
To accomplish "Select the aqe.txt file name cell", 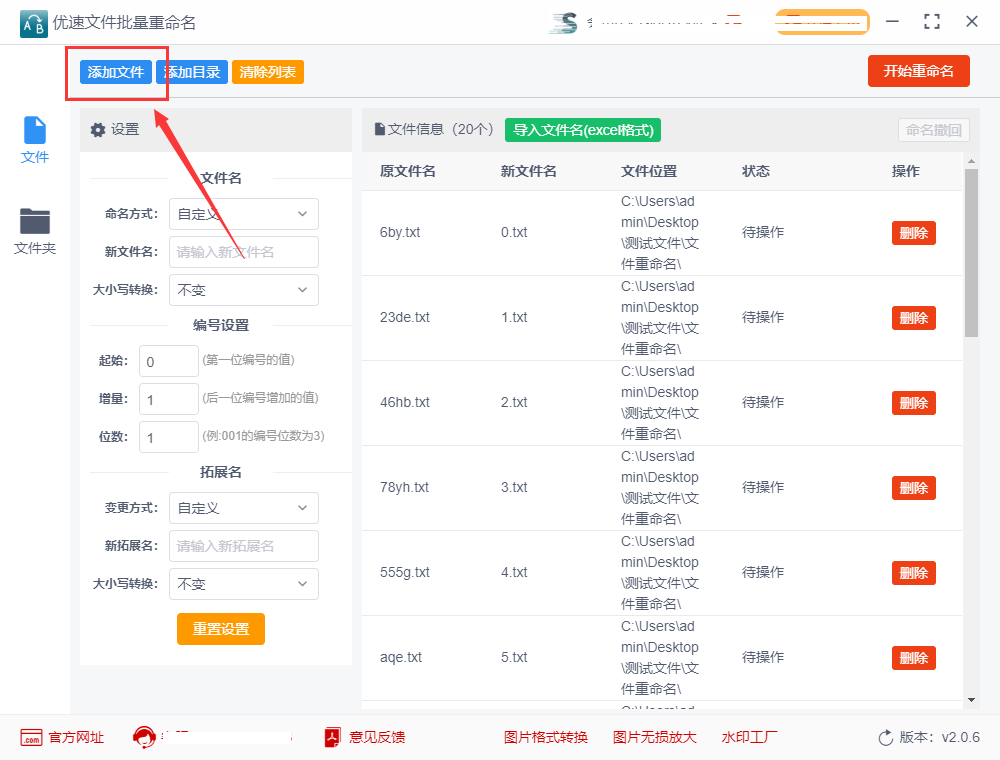I will click(401, 657).
